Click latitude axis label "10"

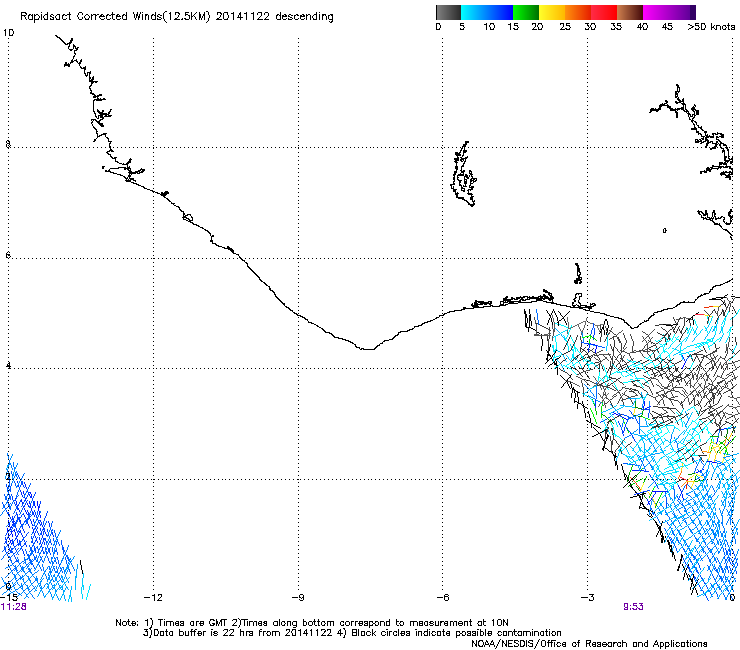coord(8,33)
